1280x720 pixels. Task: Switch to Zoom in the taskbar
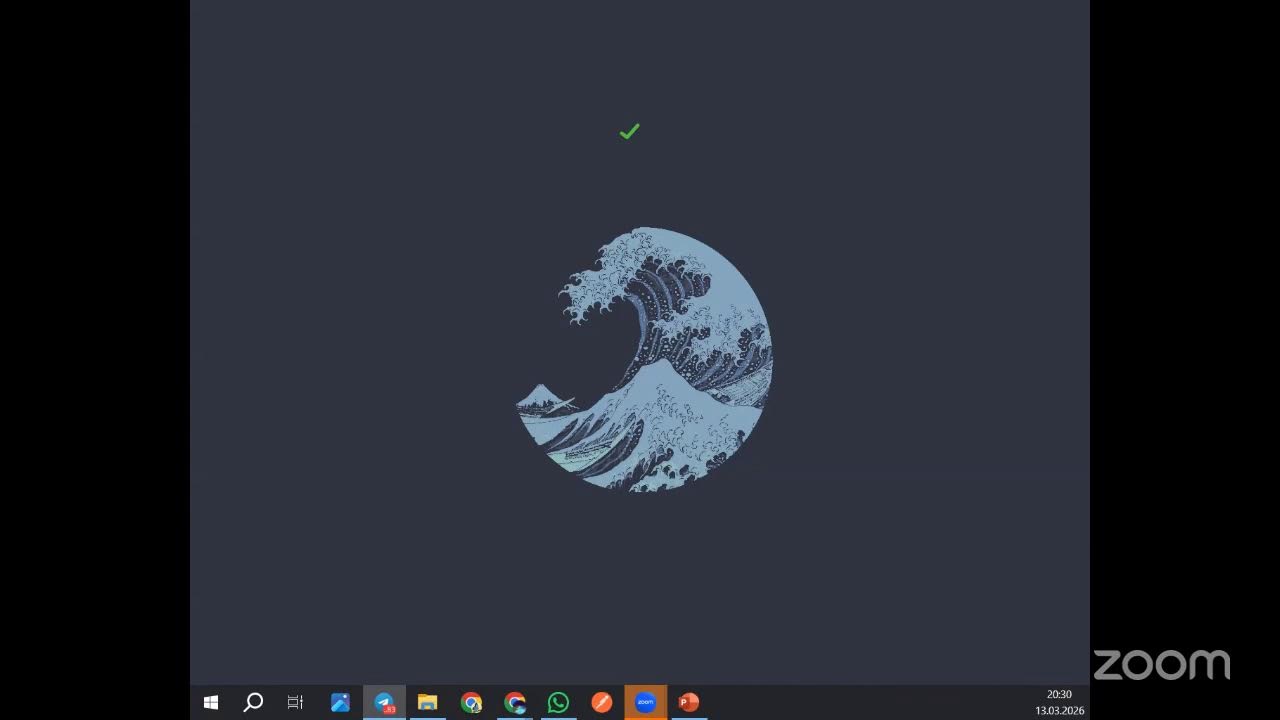pos(645,703)
